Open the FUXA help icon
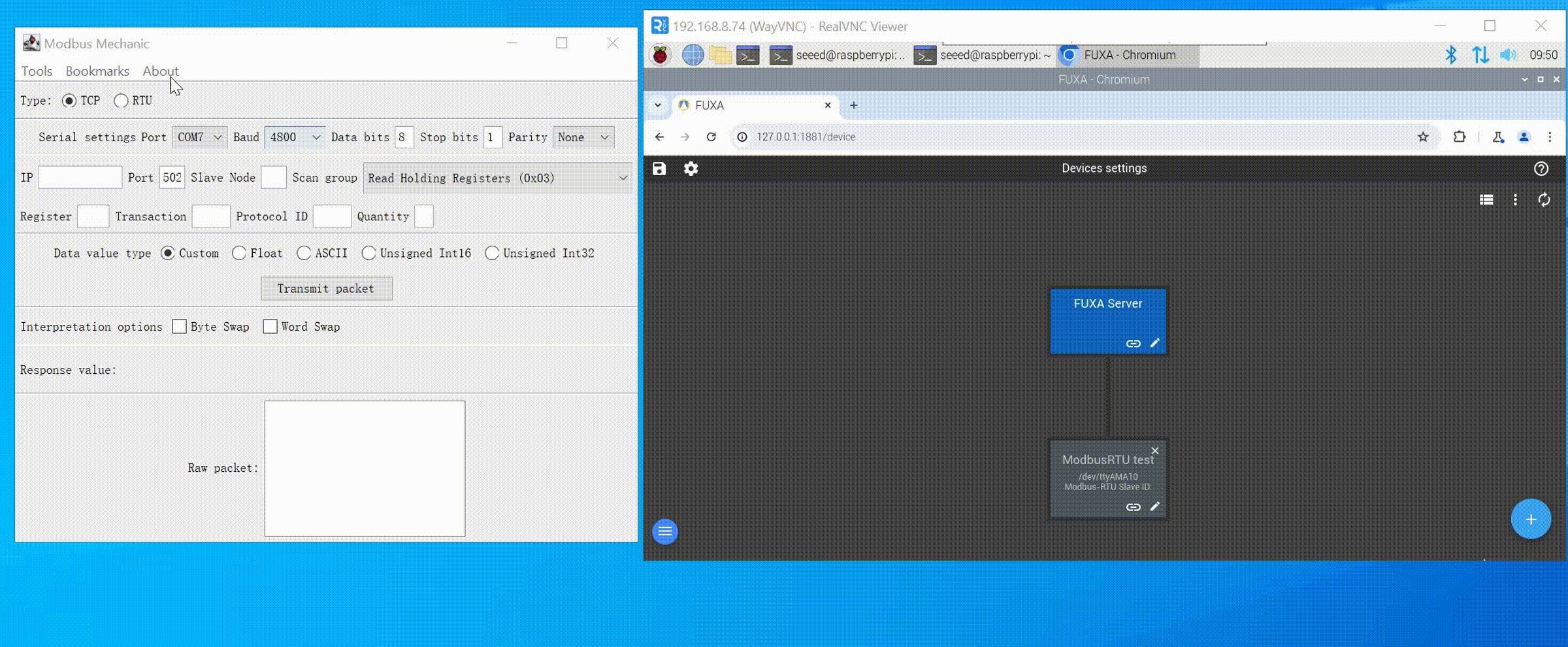 coord(1541,169)
